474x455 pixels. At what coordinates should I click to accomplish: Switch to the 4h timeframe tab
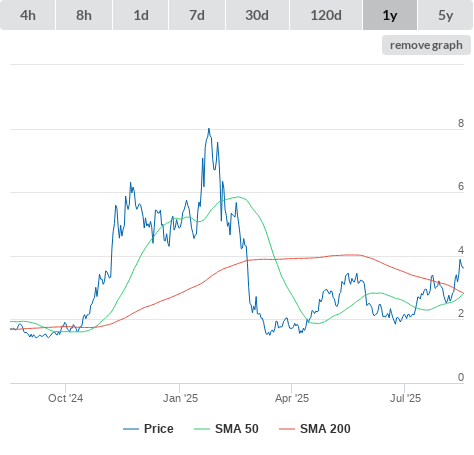pos(28,15)
